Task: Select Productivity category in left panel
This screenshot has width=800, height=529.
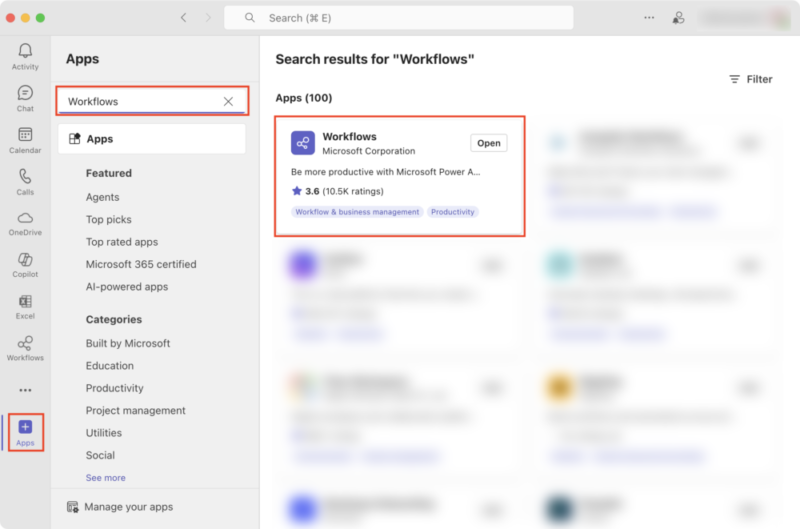Action: [114, 388]
